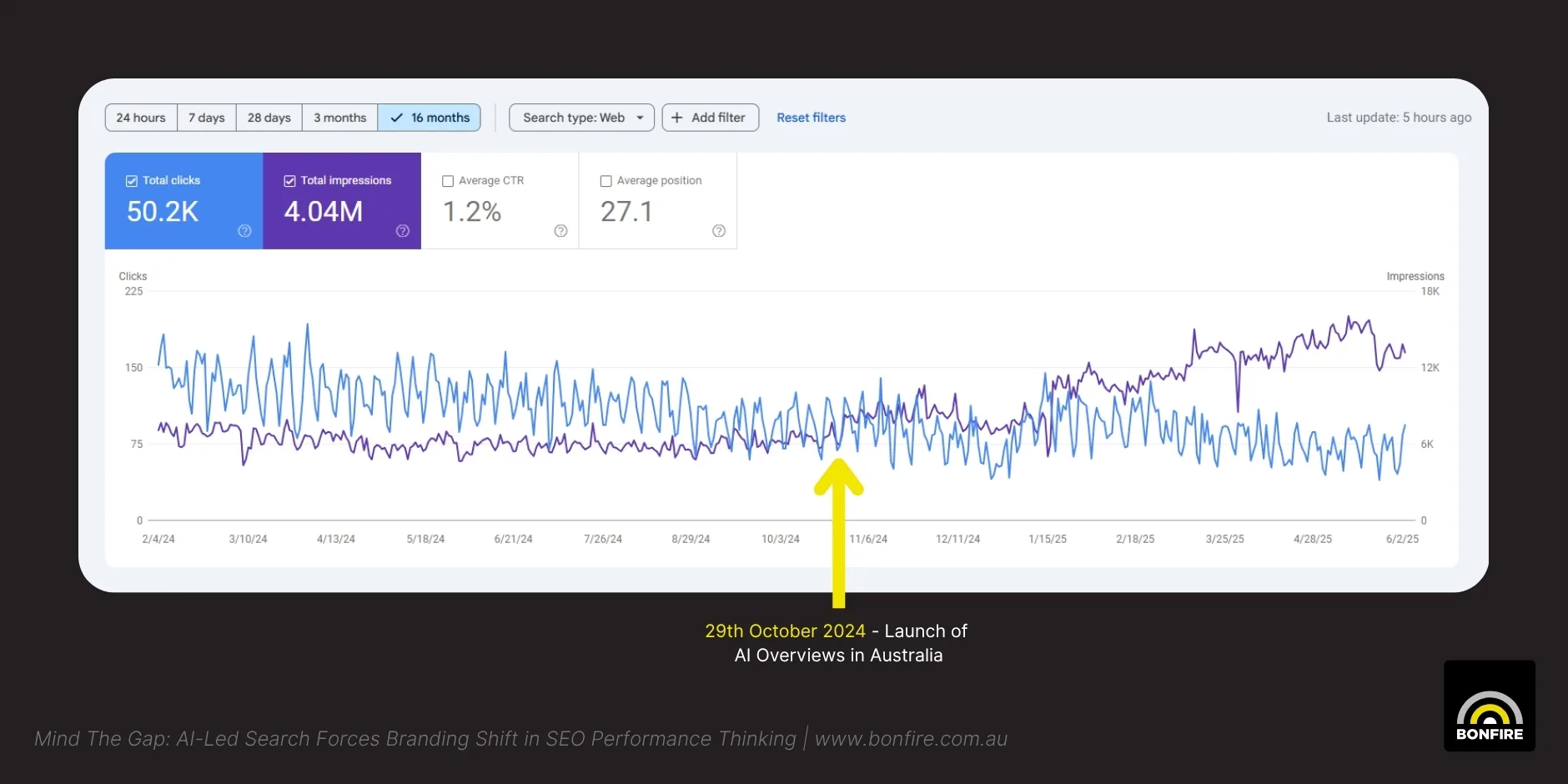Select the 3 months date range

[x=339, y=118]
